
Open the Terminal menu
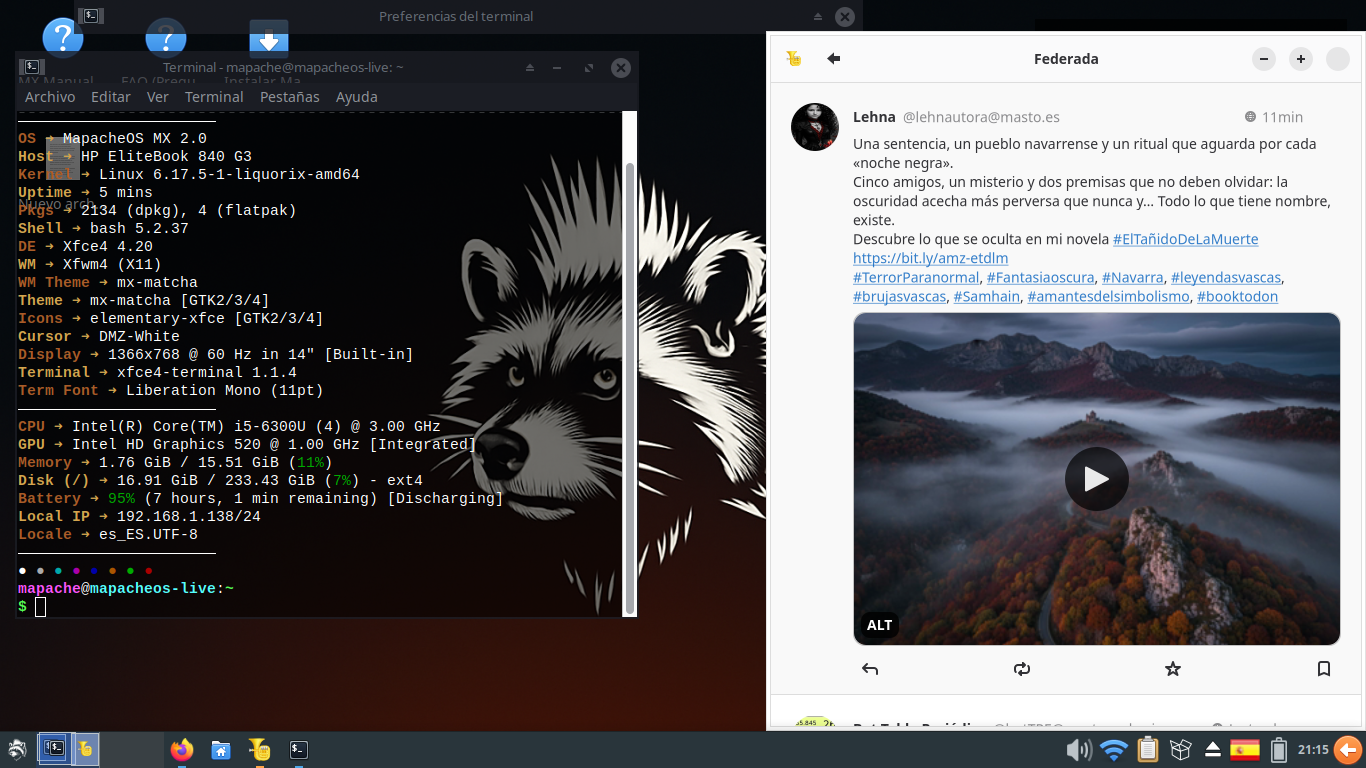tap(214, 97)
